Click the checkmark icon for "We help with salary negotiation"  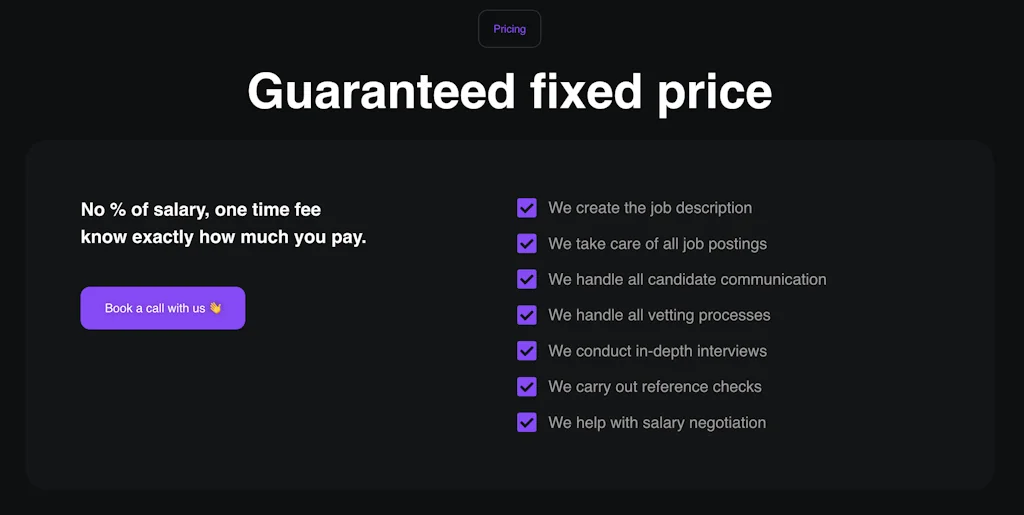527,423
